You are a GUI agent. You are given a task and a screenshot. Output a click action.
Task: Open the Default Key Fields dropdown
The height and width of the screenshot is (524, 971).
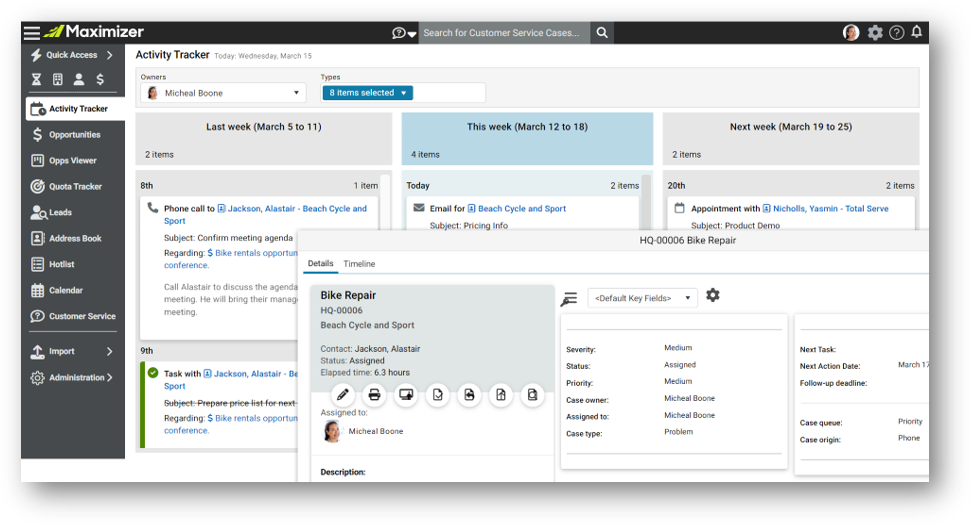(642, 298)
